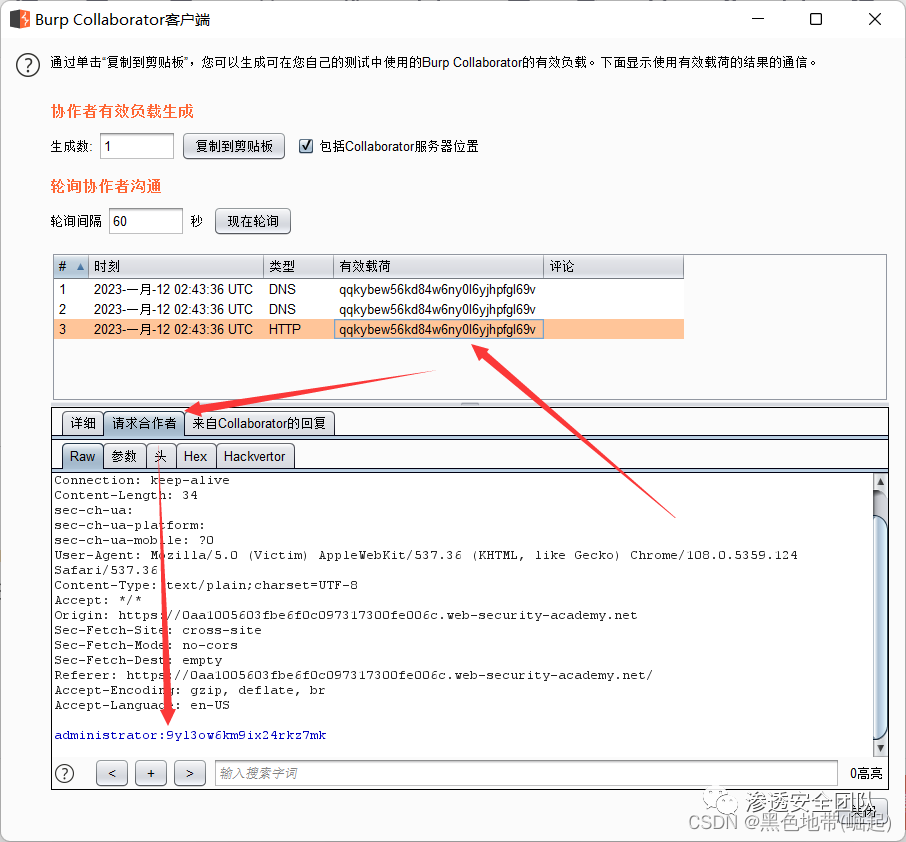This screenshot has height=842, width=906.
Task: Open the 详细 tab
Action: 83,424
